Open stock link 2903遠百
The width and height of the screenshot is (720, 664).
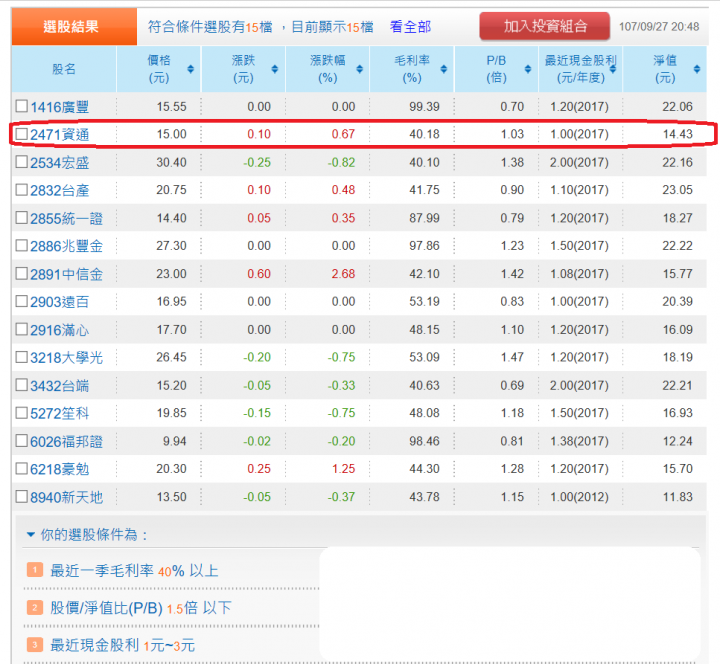(59, 302)
